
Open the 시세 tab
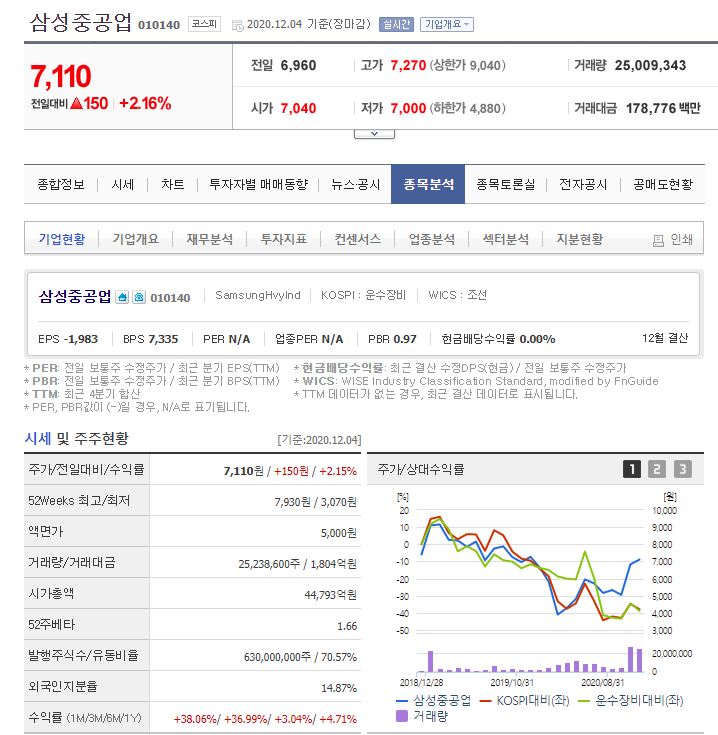(123, 184)
